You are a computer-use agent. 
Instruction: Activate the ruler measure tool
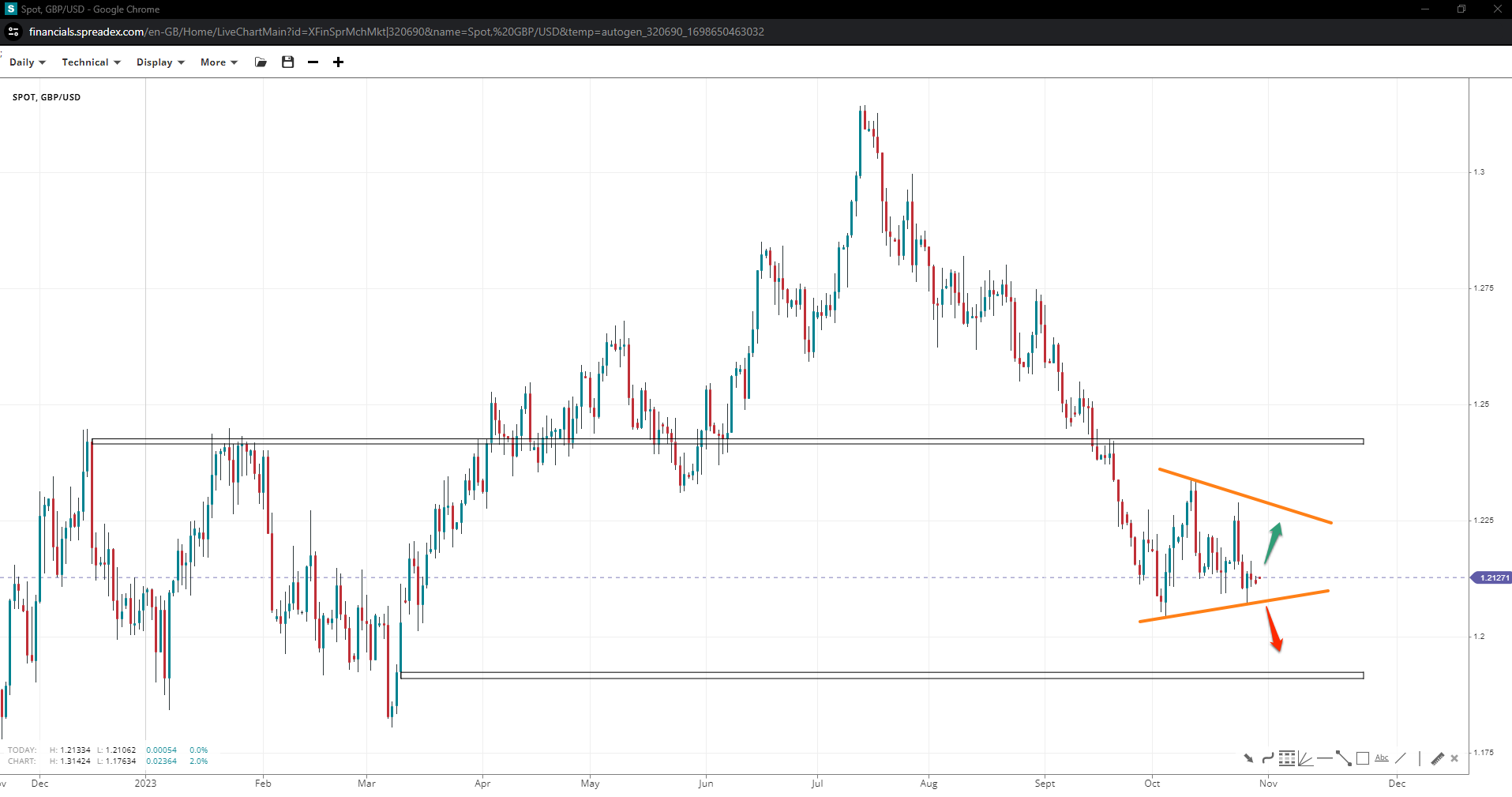click(x=1437, y=758)
